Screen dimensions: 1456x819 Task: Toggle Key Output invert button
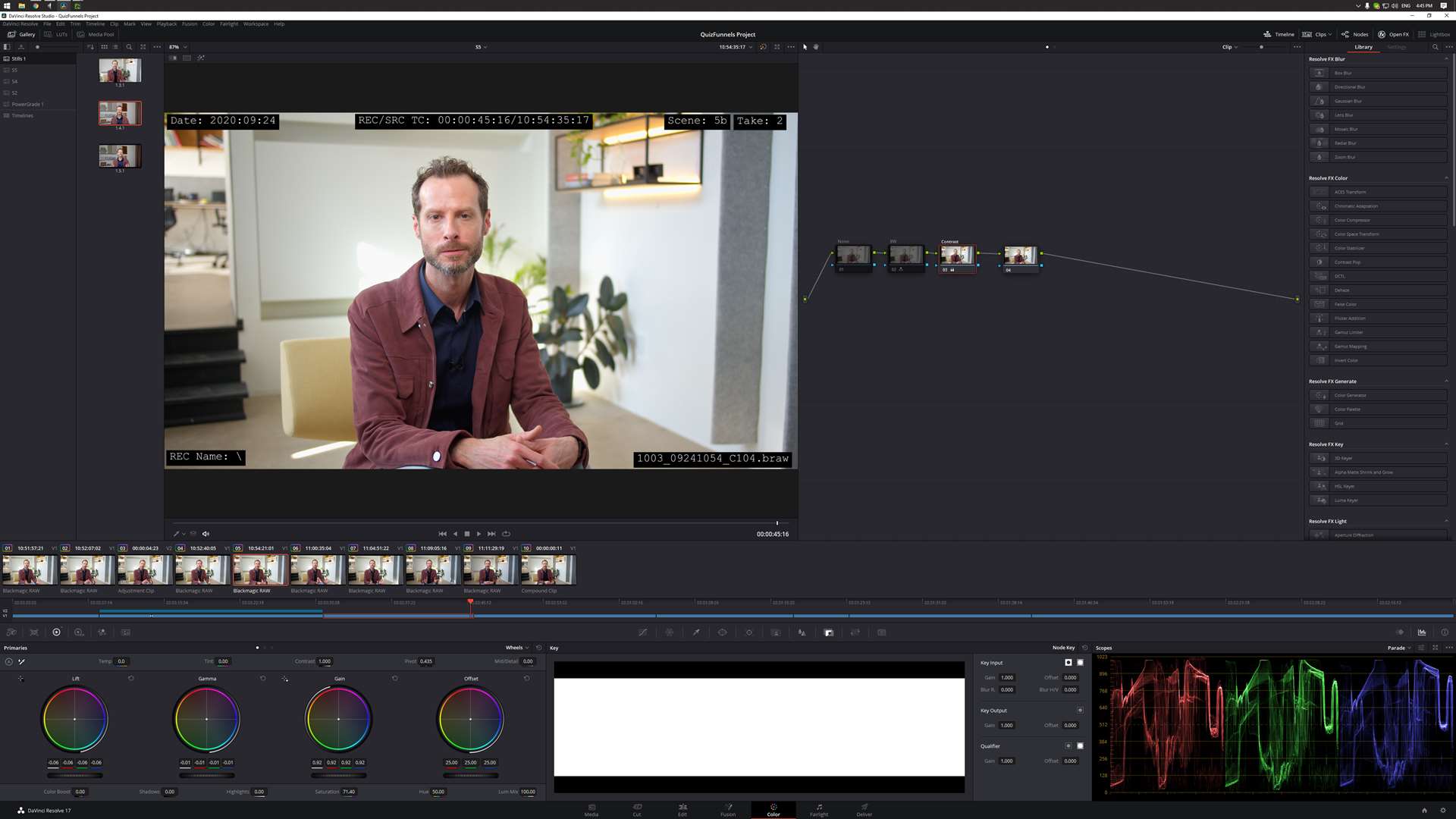tap(1081, 711)
